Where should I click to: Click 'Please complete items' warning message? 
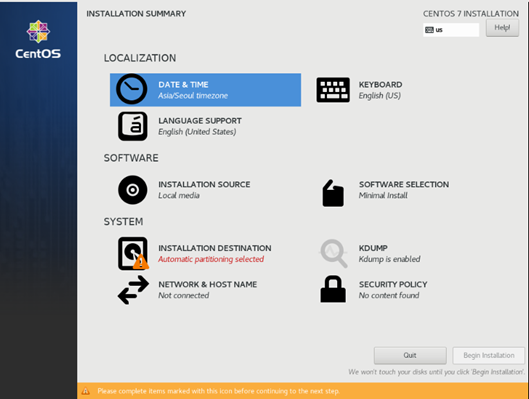pyautogui.click(x=218, y=391)
